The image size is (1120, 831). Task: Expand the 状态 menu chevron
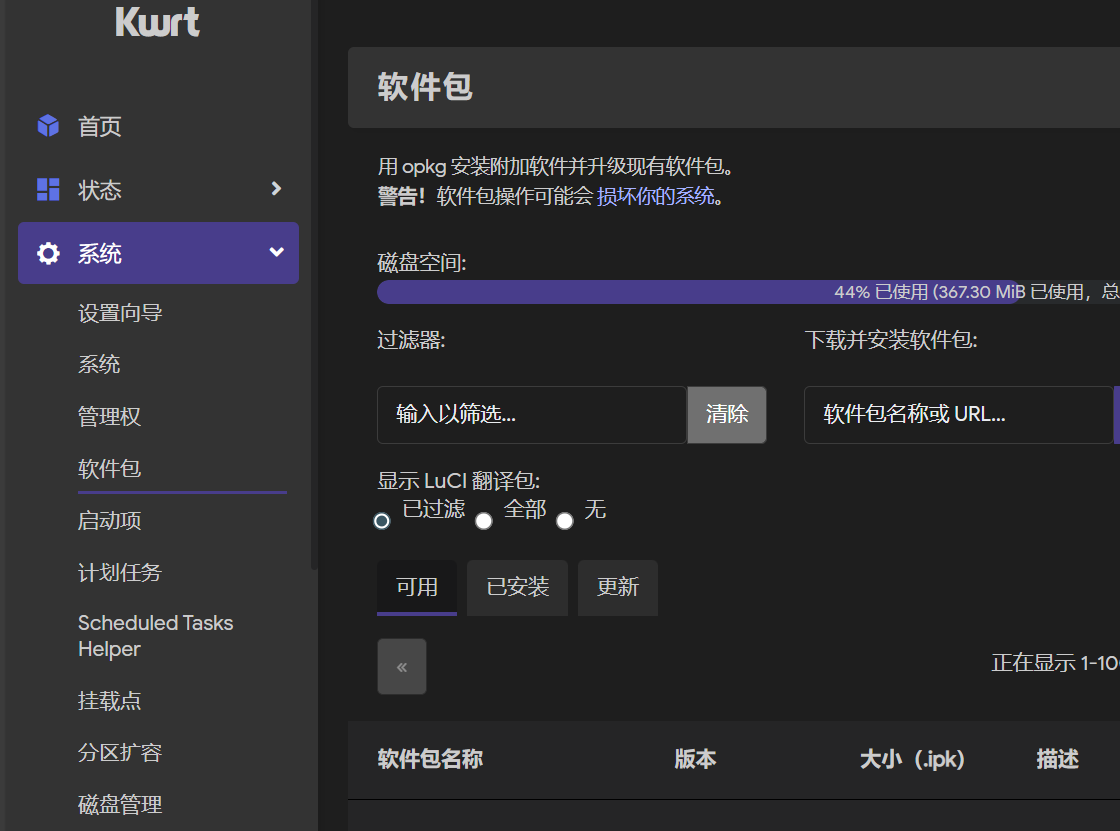[276, 189]
